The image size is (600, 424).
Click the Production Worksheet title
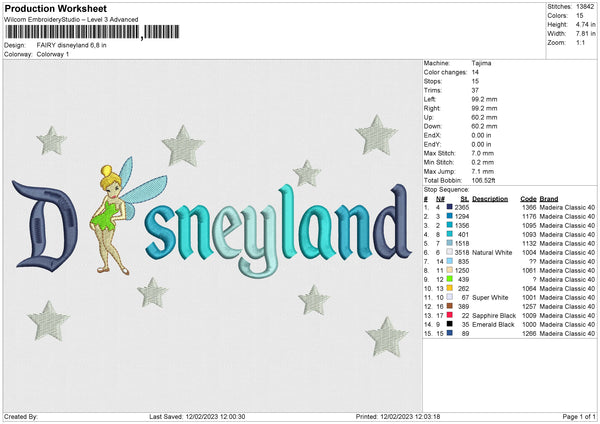(55, 8)
